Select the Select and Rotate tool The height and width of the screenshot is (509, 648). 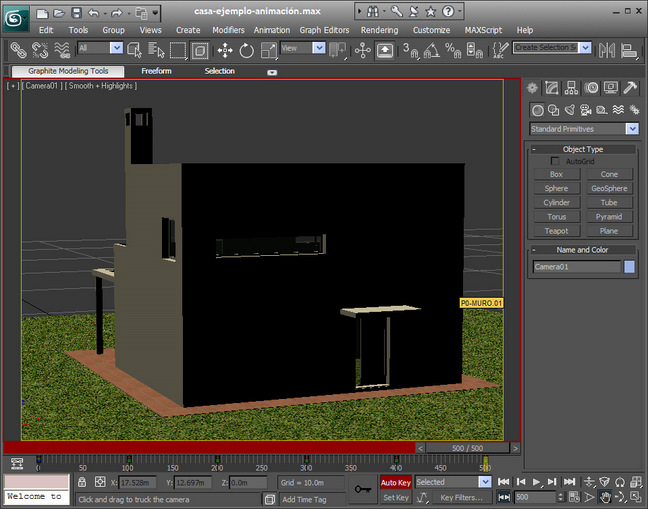[x=247, y=49]
